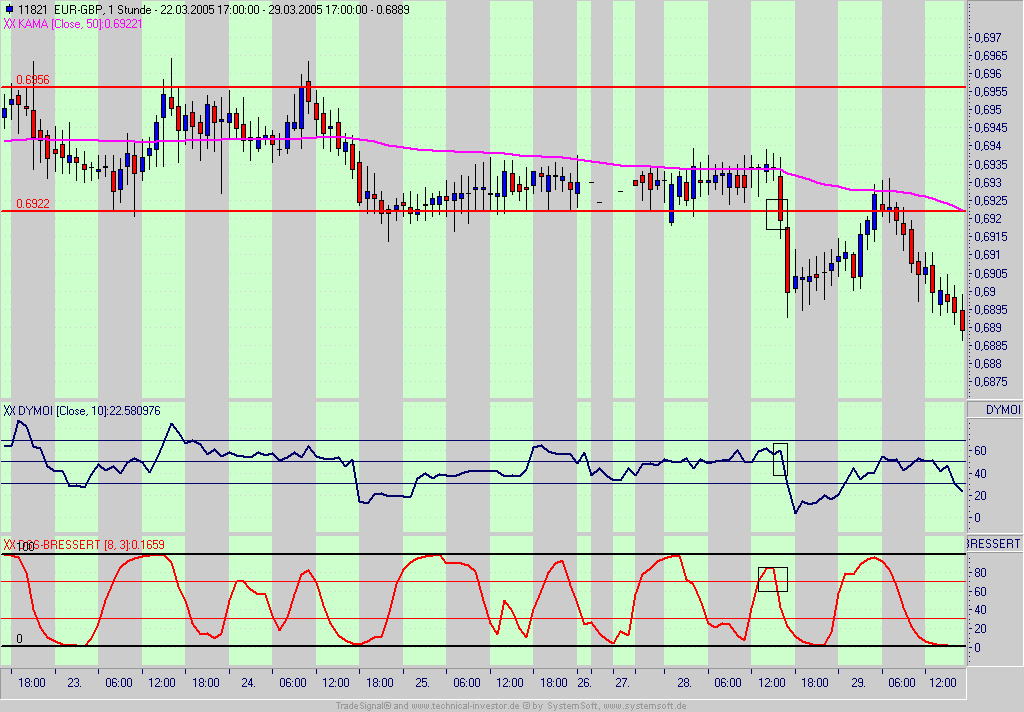This screenshot has height=712, width=1024.
Task: Click the 0.6925 price axis value
Action: pyautogui.click(x=990, y=200)
